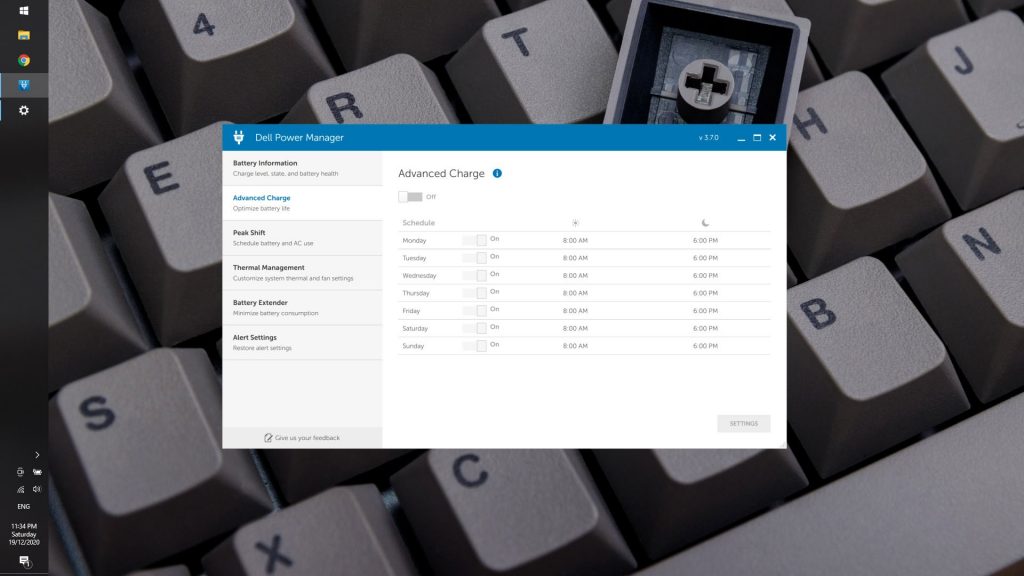The width and height of the screenshot is (1024, 576).
Task: Maximize the Dell Power Manager window
Action: coord(757,138)
